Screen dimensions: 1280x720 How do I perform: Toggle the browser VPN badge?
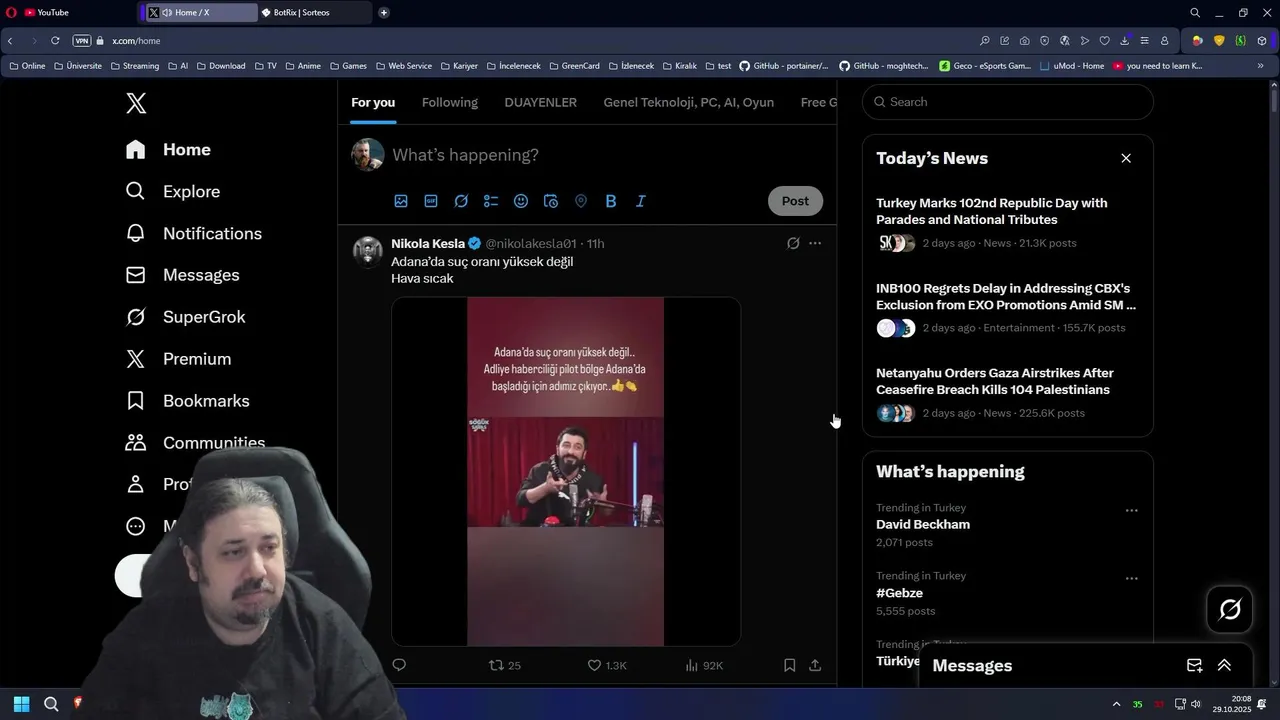82,41
